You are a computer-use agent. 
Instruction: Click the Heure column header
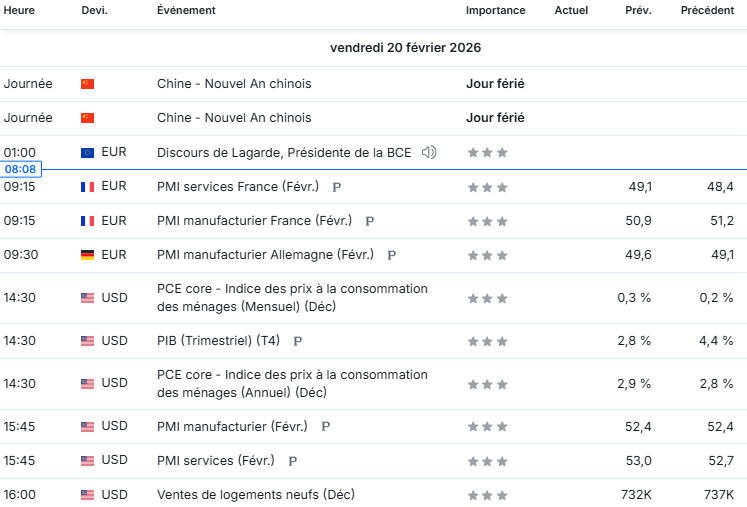tap(19, 10)
